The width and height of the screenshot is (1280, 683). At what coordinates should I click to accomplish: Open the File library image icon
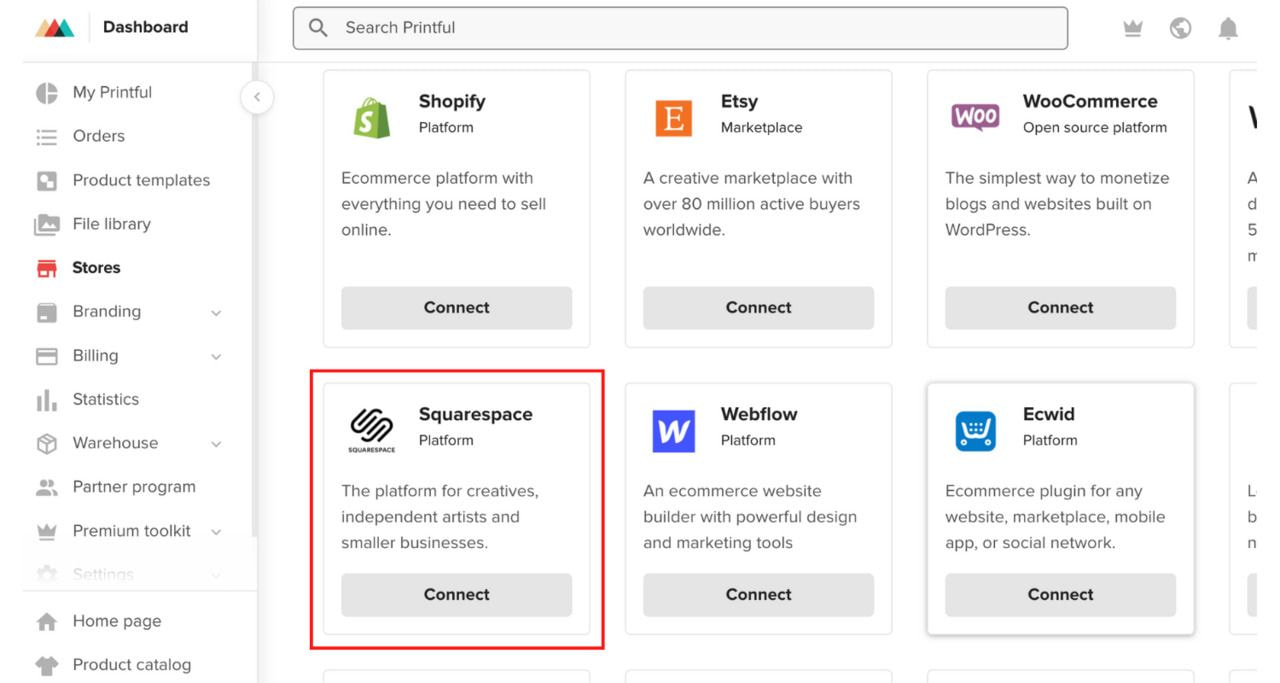coord(47,225)
